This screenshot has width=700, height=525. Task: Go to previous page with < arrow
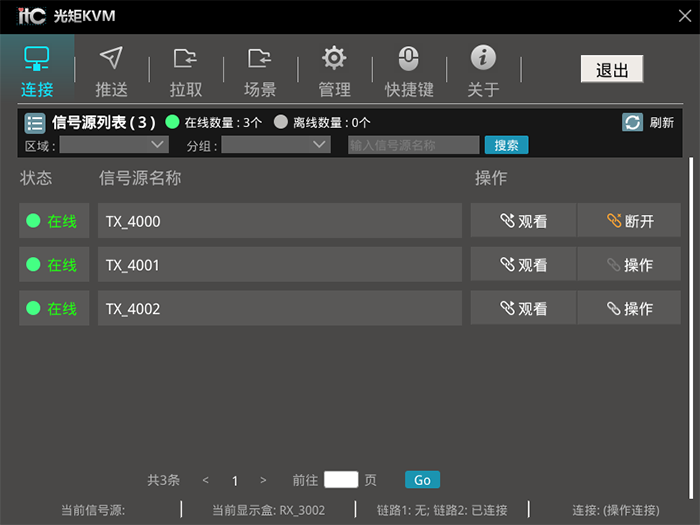pyautogui.click(x=205, y=480)
